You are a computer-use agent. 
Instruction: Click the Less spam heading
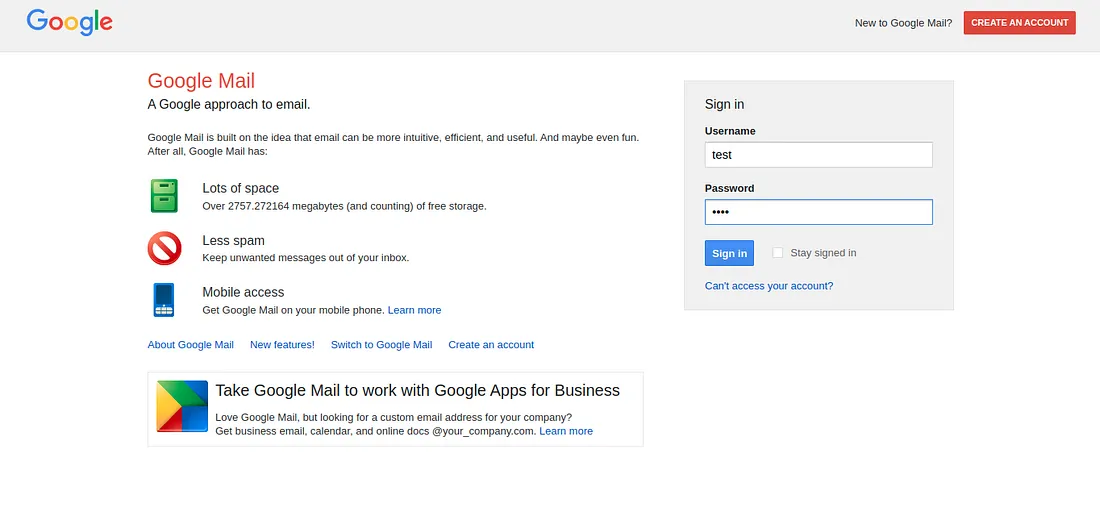click(234, 241)
